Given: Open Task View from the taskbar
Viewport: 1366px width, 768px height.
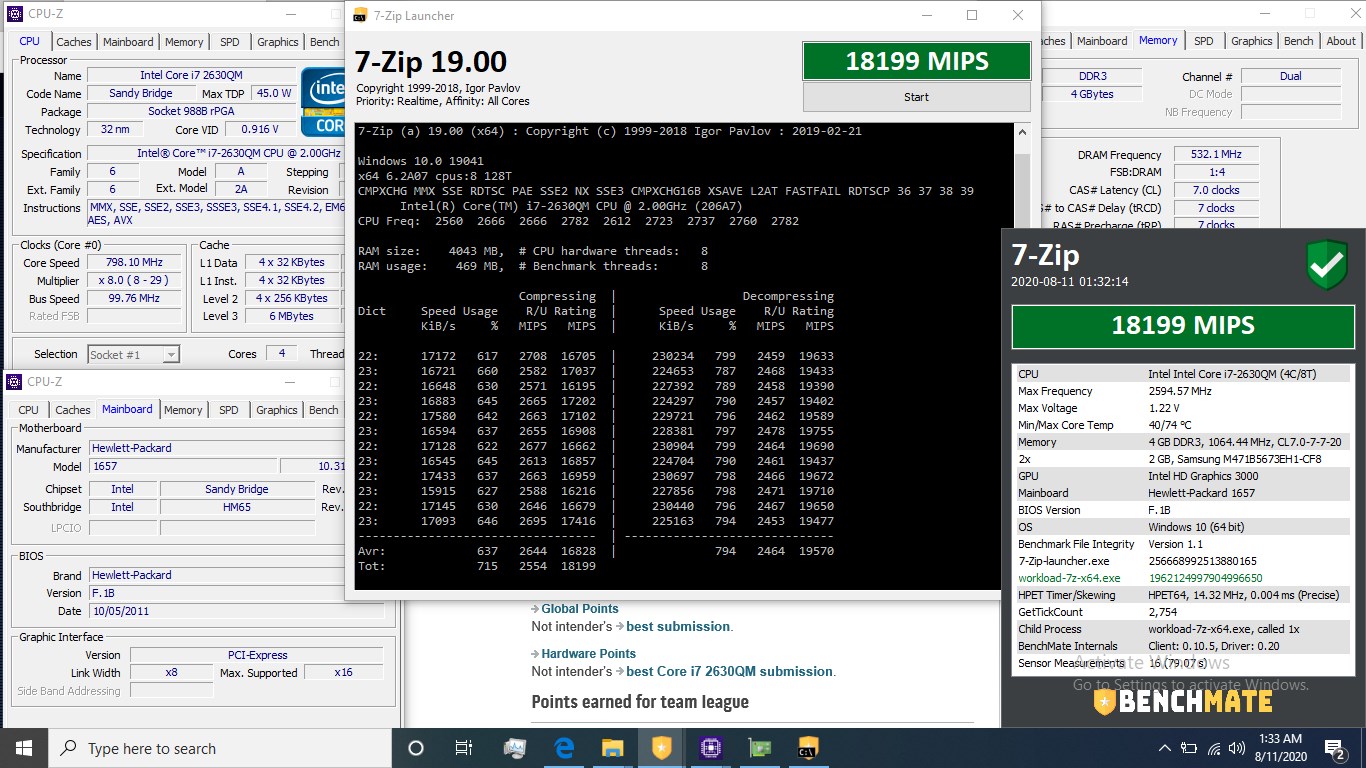Looking at the screenshot, I should click(464, 748).
